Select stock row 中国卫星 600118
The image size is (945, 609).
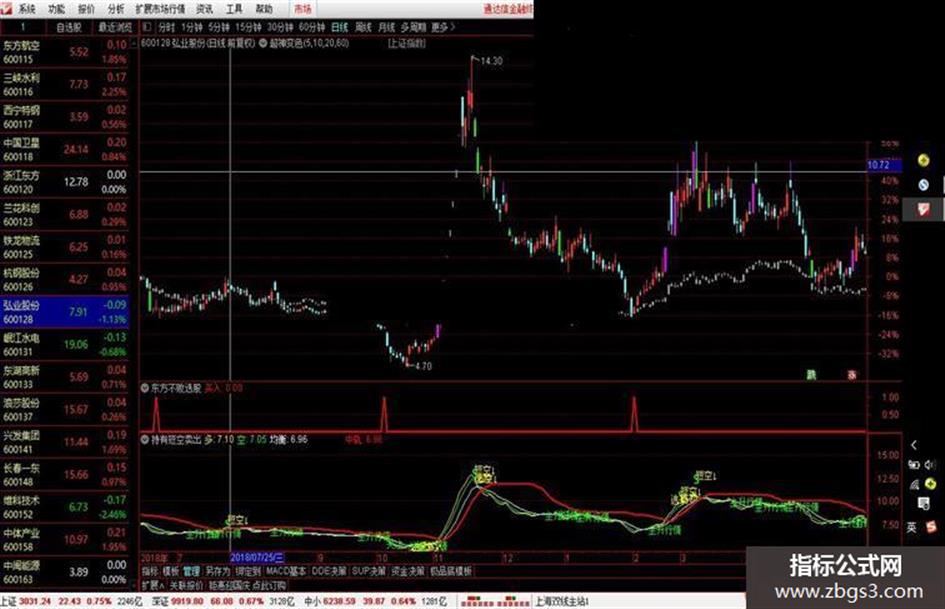64,150
